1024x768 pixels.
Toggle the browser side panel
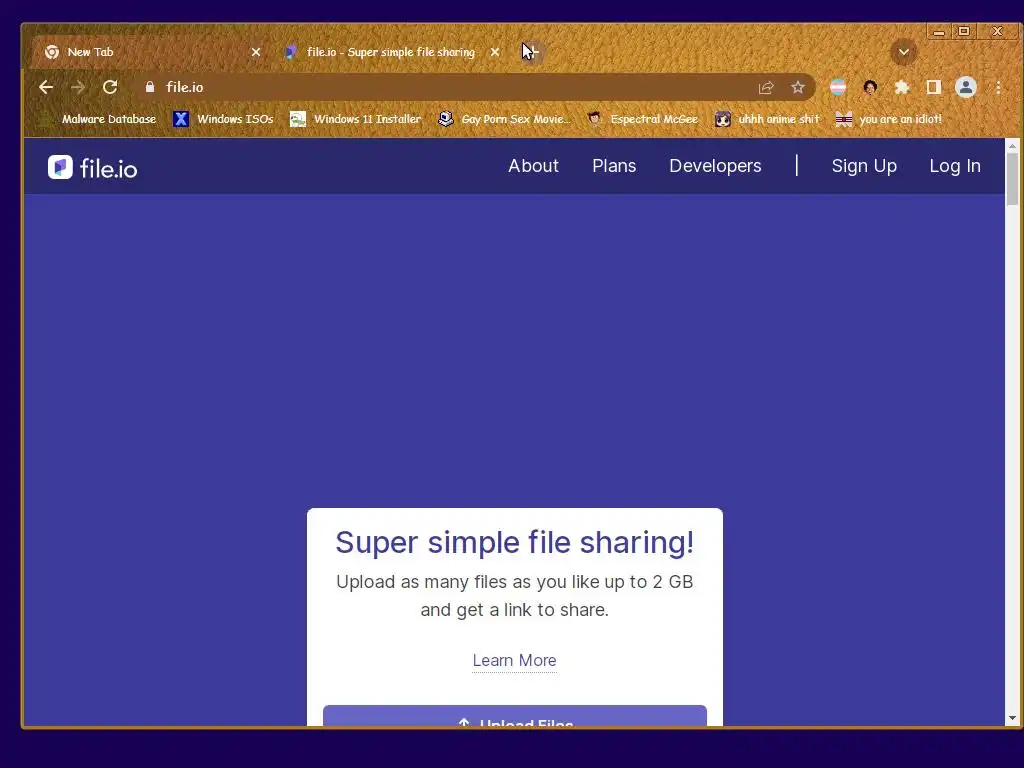coord(934,88)
